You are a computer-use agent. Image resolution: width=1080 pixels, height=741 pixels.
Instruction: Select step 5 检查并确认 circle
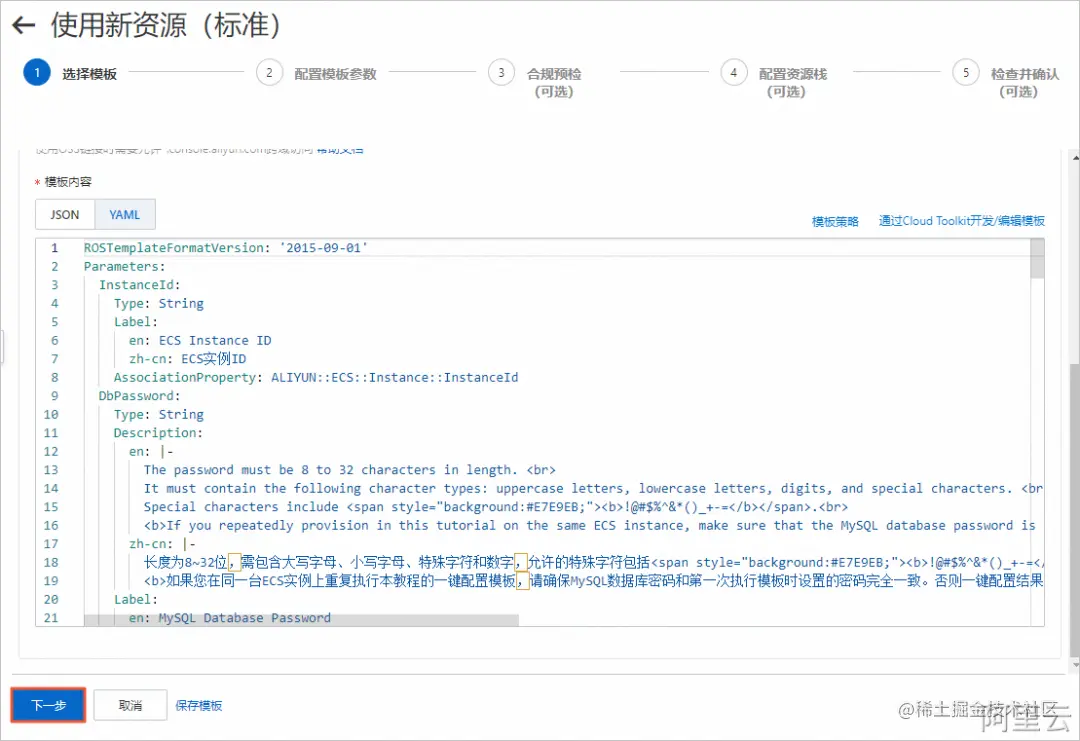[966, 72]
